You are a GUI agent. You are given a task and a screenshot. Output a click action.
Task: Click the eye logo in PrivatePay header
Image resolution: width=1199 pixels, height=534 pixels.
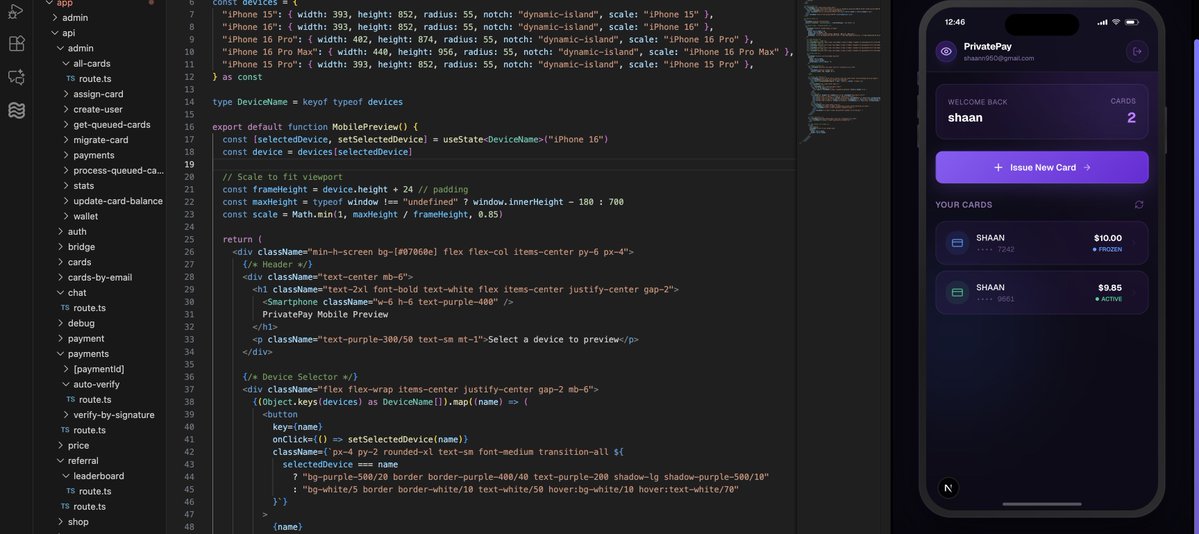pos(946,51)
